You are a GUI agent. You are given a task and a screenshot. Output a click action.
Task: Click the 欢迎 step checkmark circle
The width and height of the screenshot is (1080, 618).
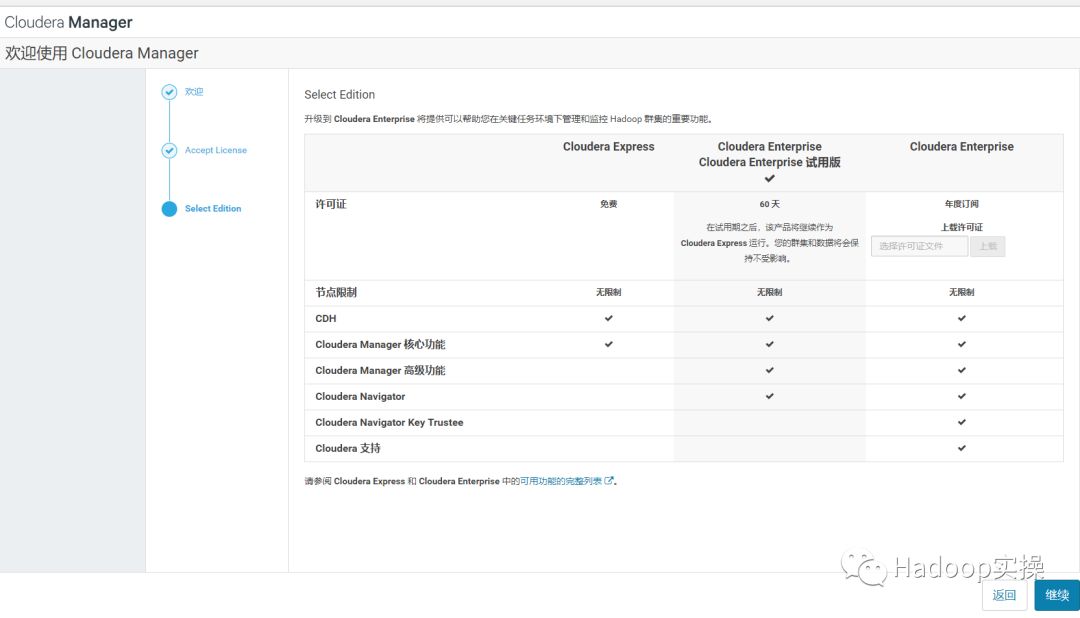click(x=169, y=92)
